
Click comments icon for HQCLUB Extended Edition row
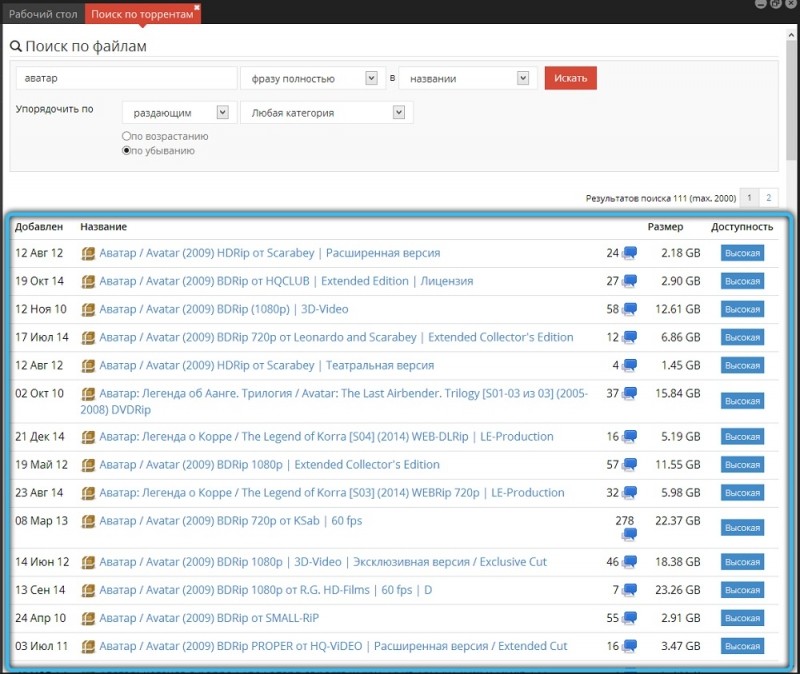click(630, 281)
